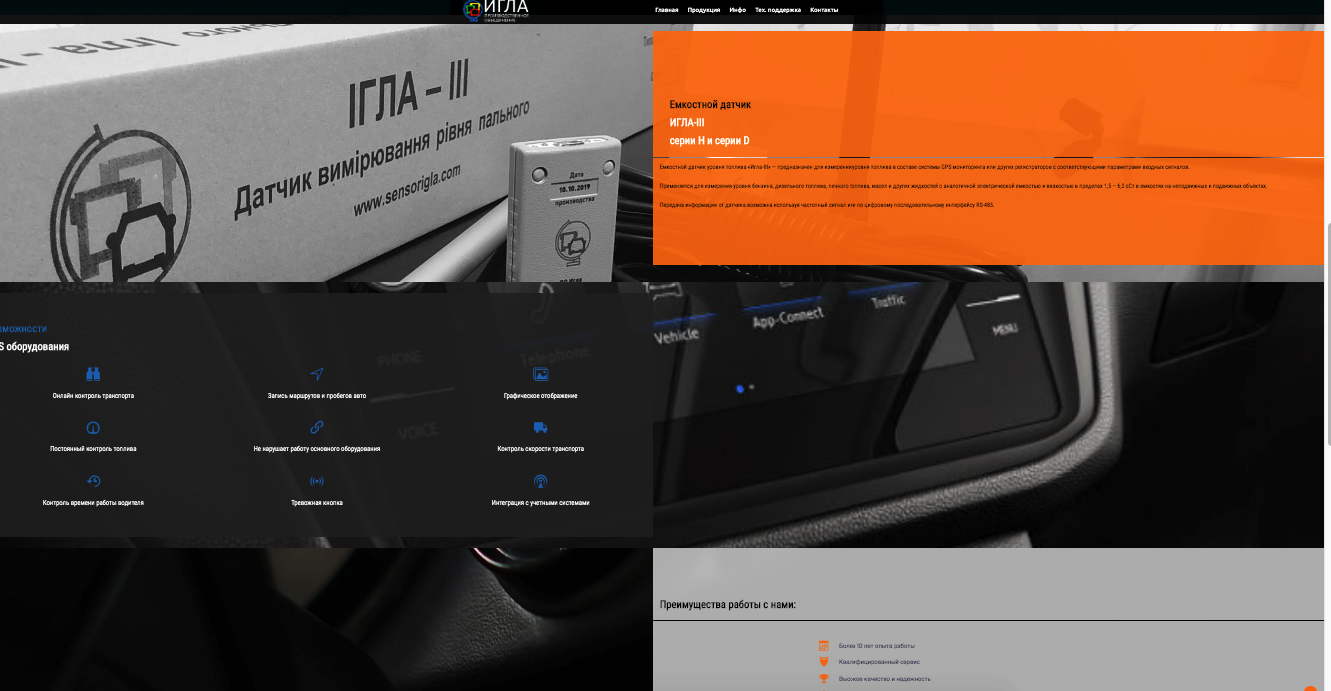Select the active blue slider dot
Image resolution: width=1331 pixels, height=691 pixels.
pyautogui.click(x=740, y=388)
